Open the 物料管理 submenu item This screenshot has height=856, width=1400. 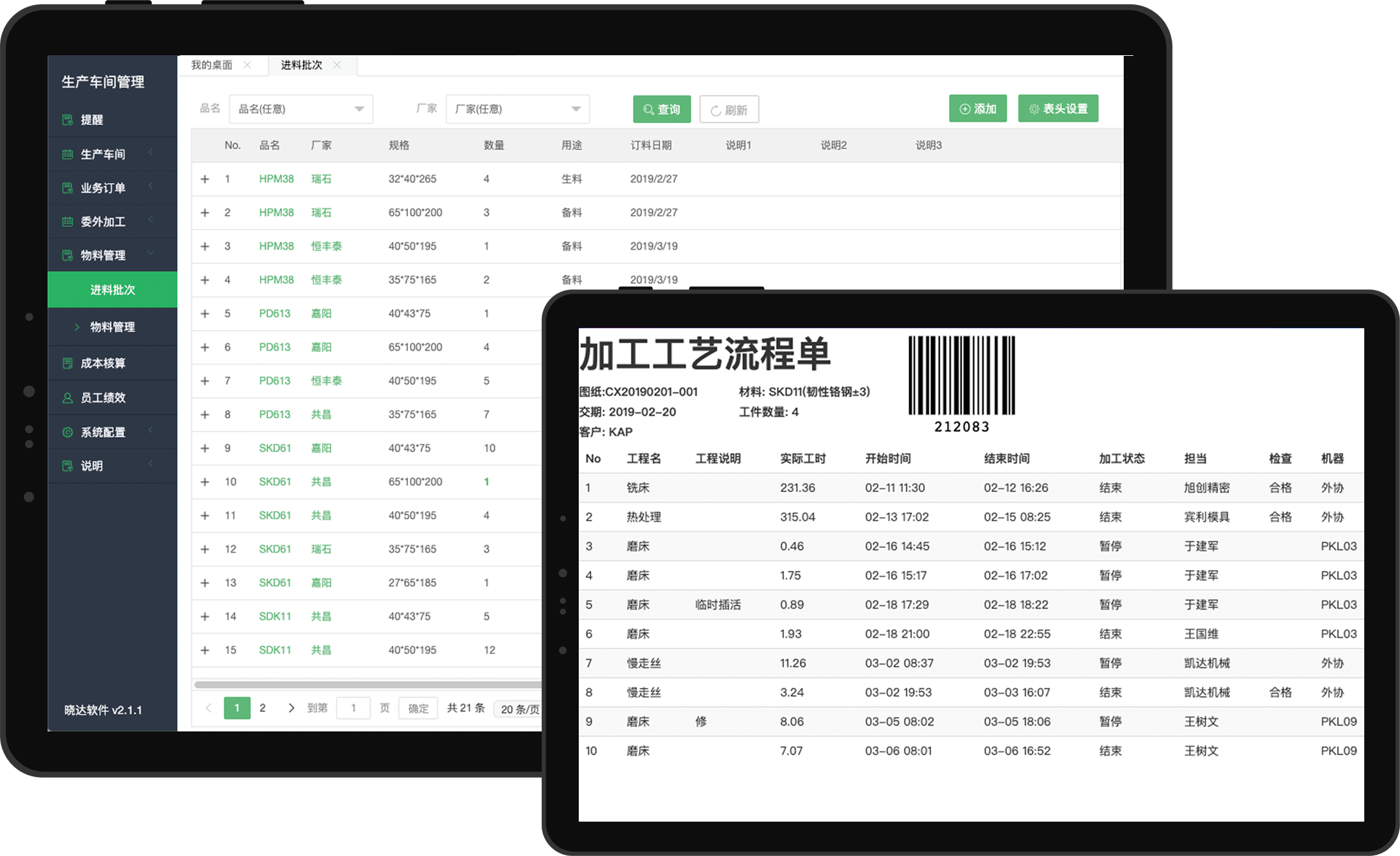point(112,327)
